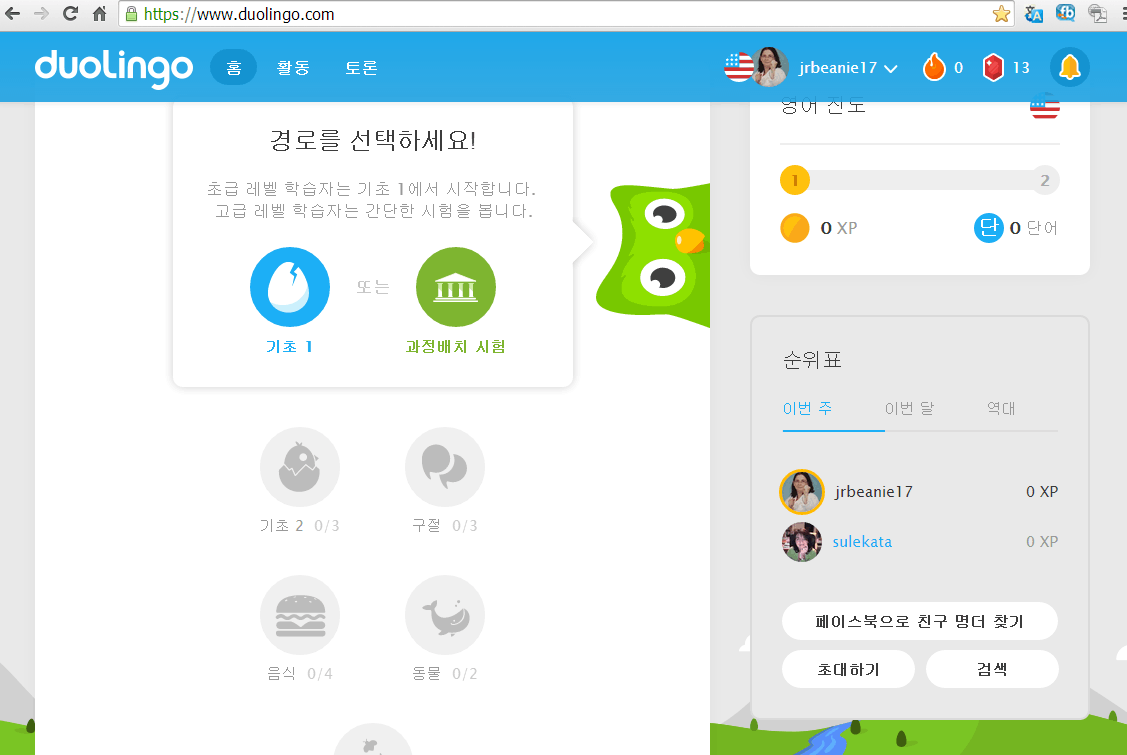Open the fb extension icon
1127x755 pixels.
1065,13
